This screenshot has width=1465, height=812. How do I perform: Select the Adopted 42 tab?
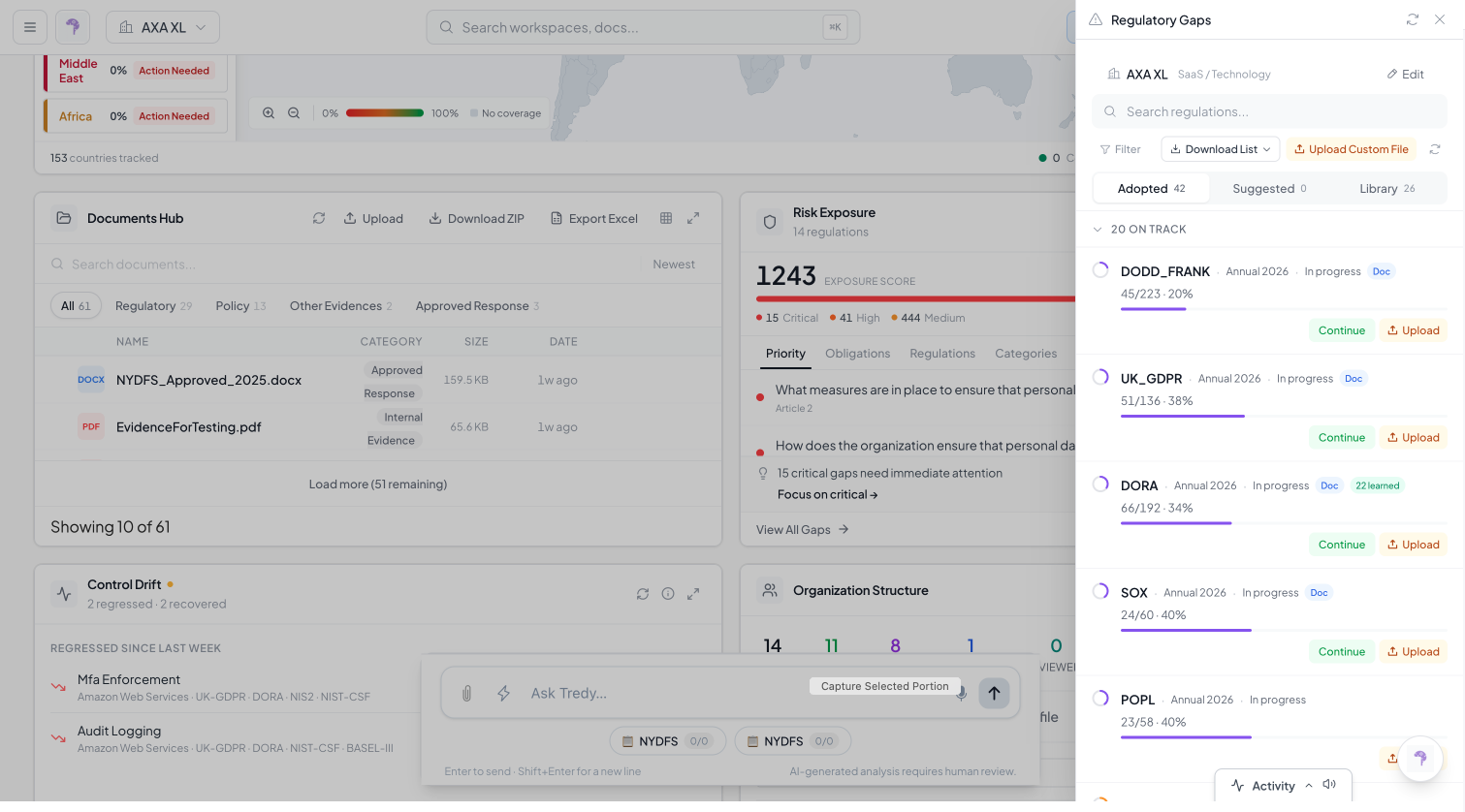pos(1151,189)
